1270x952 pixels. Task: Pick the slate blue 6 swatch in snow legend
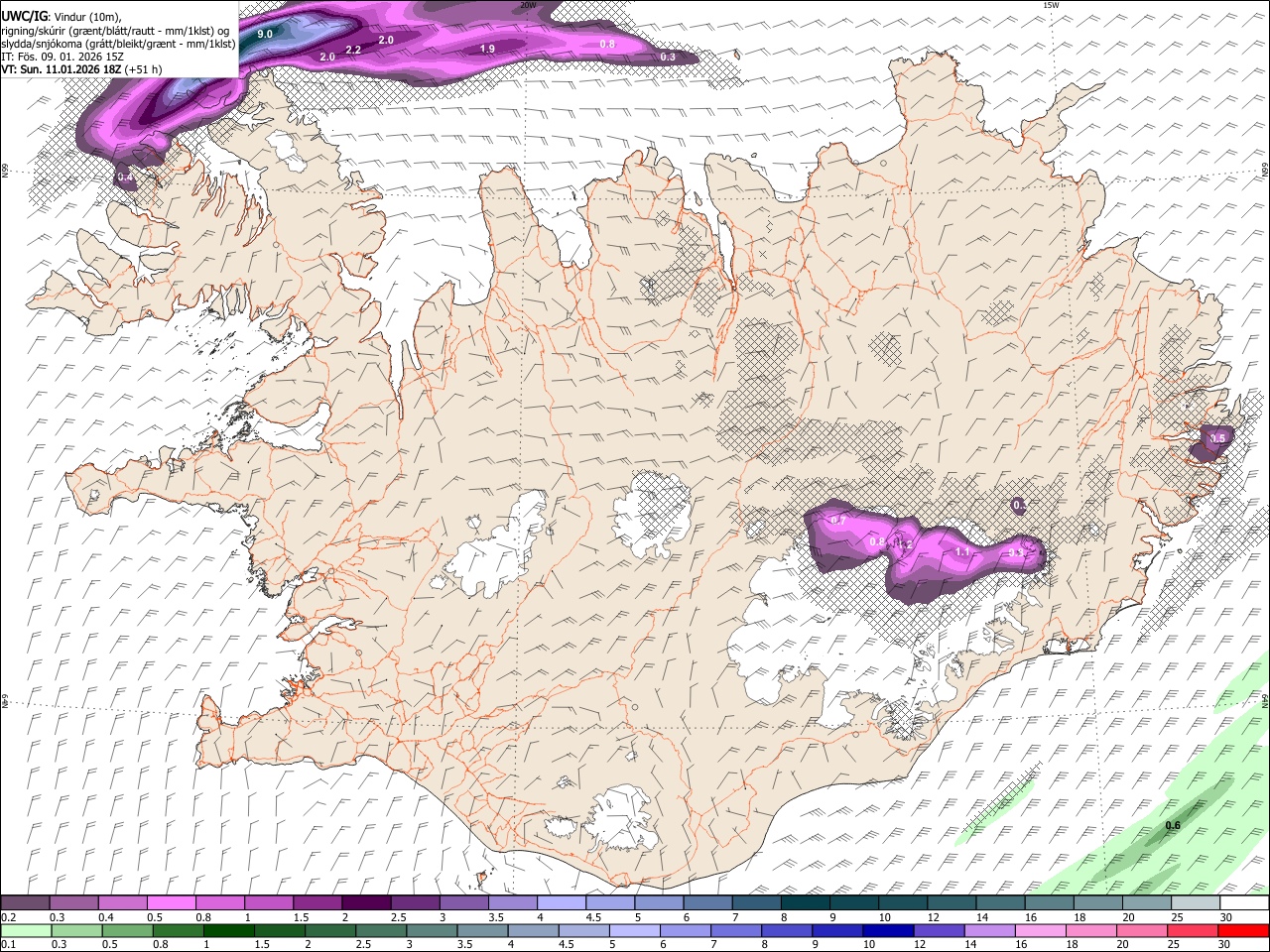(707, 902)
